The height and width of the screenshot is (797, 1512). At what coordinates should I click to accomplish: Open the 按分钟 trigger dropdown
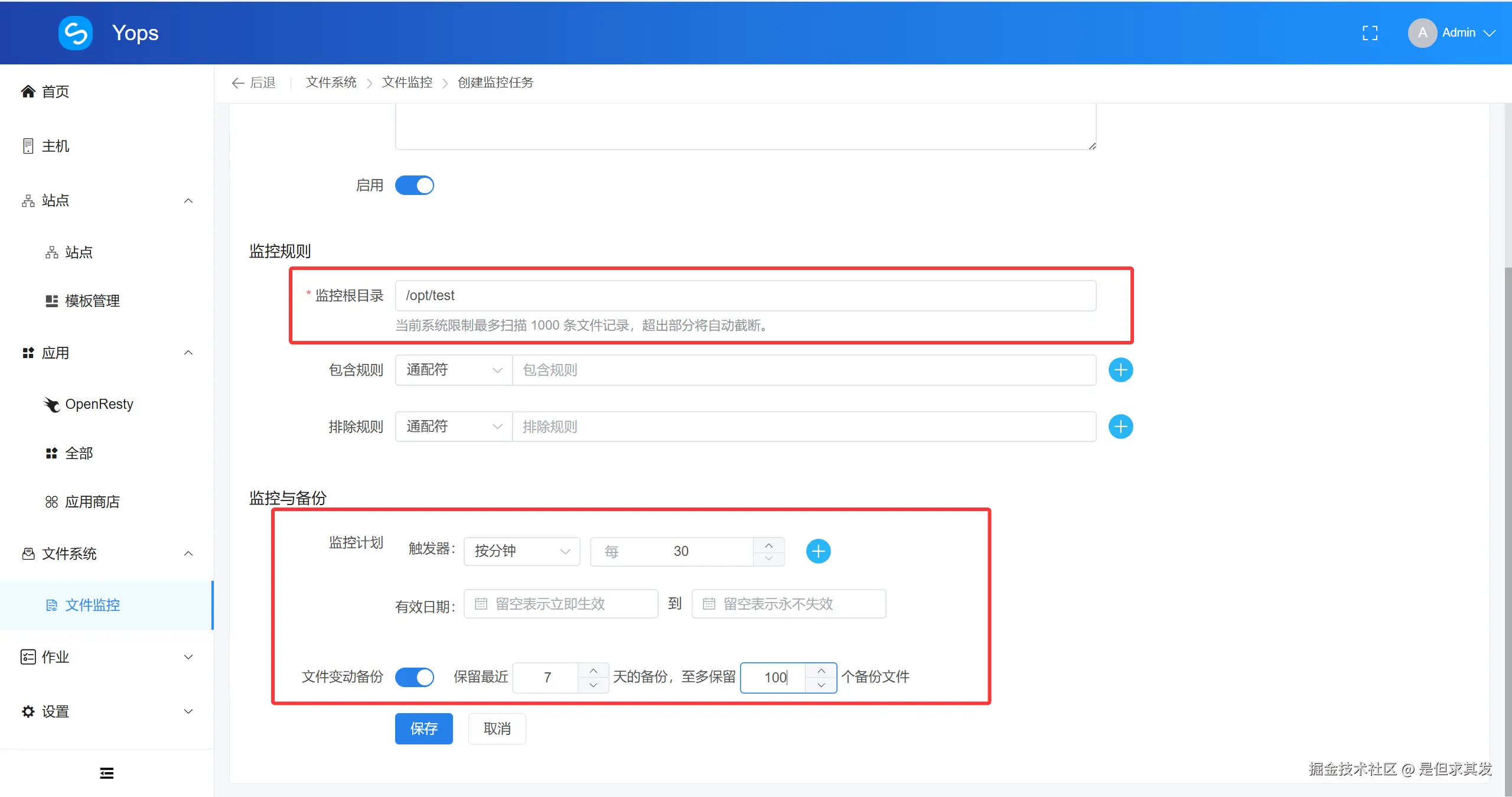tap(521, 551)
